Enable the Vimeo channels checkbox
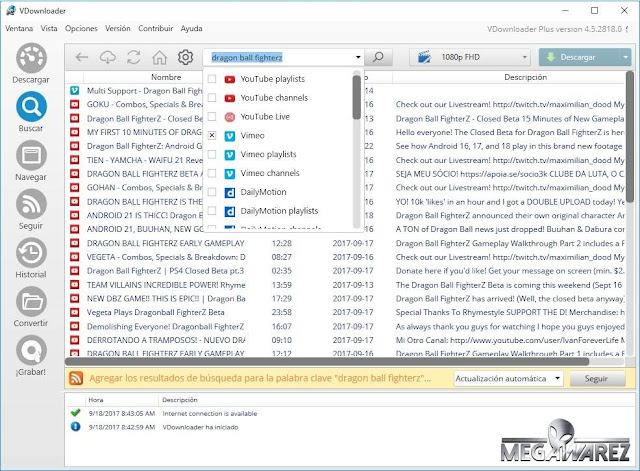640x471 pixels. point(212,173)
